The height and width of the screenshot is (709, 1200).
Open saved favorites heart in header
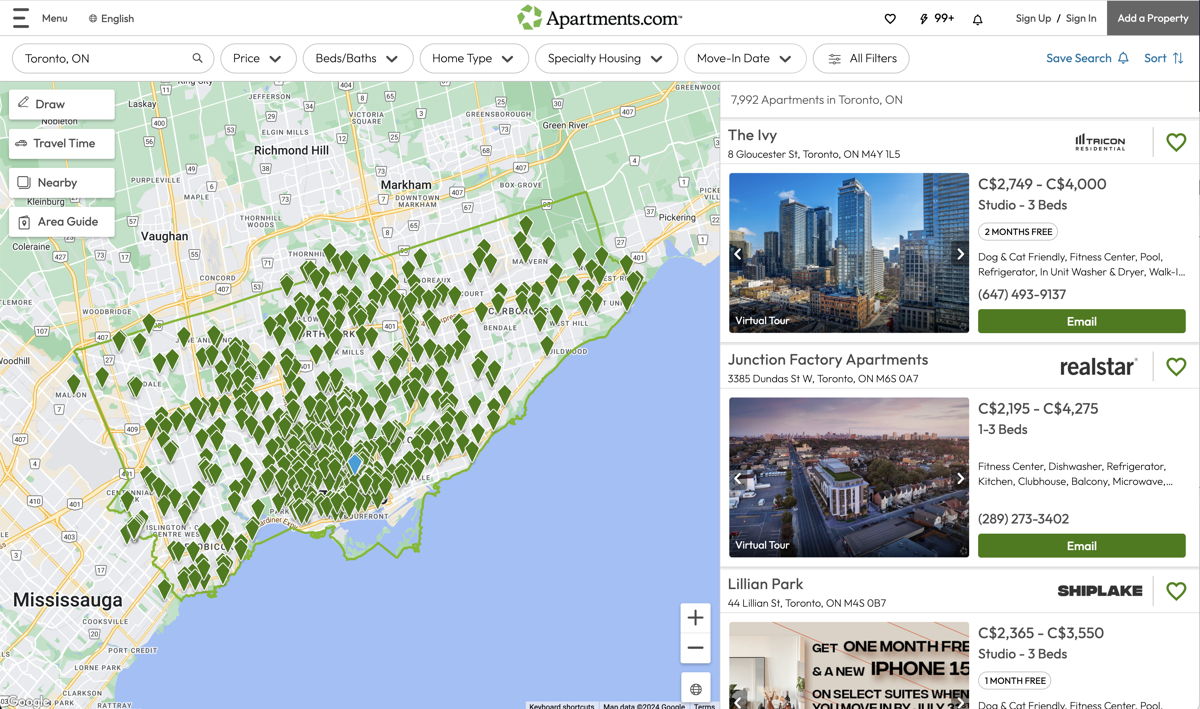[890, 18]
